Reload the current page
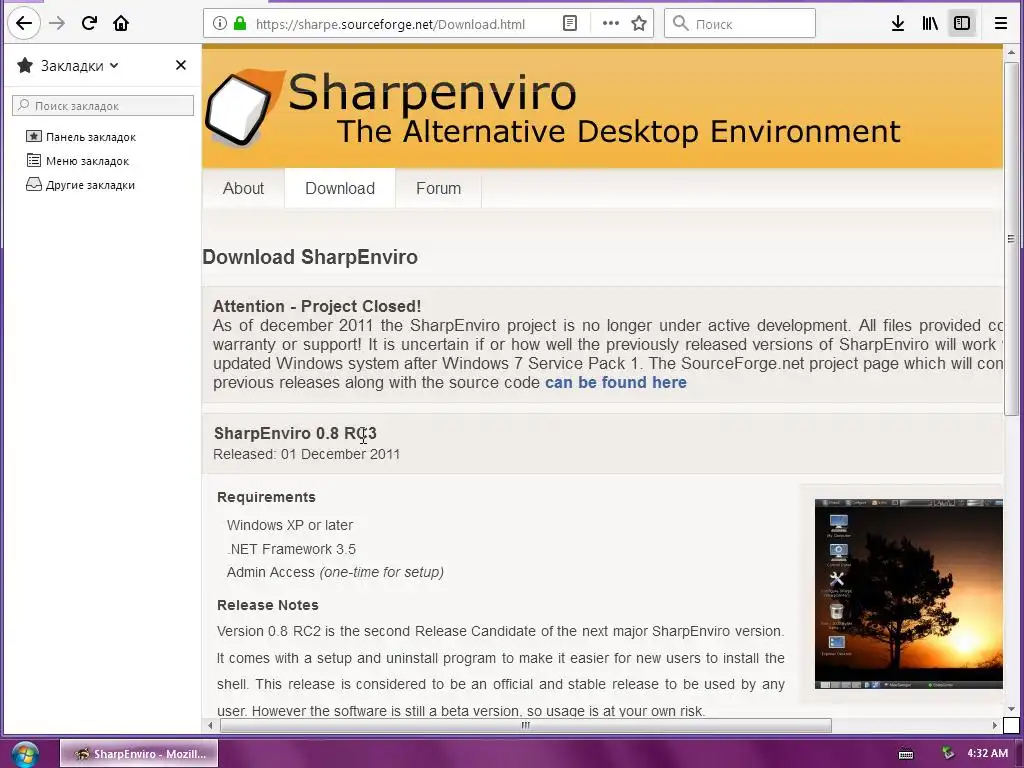The image size is (1024, 768). coord(89,24)
